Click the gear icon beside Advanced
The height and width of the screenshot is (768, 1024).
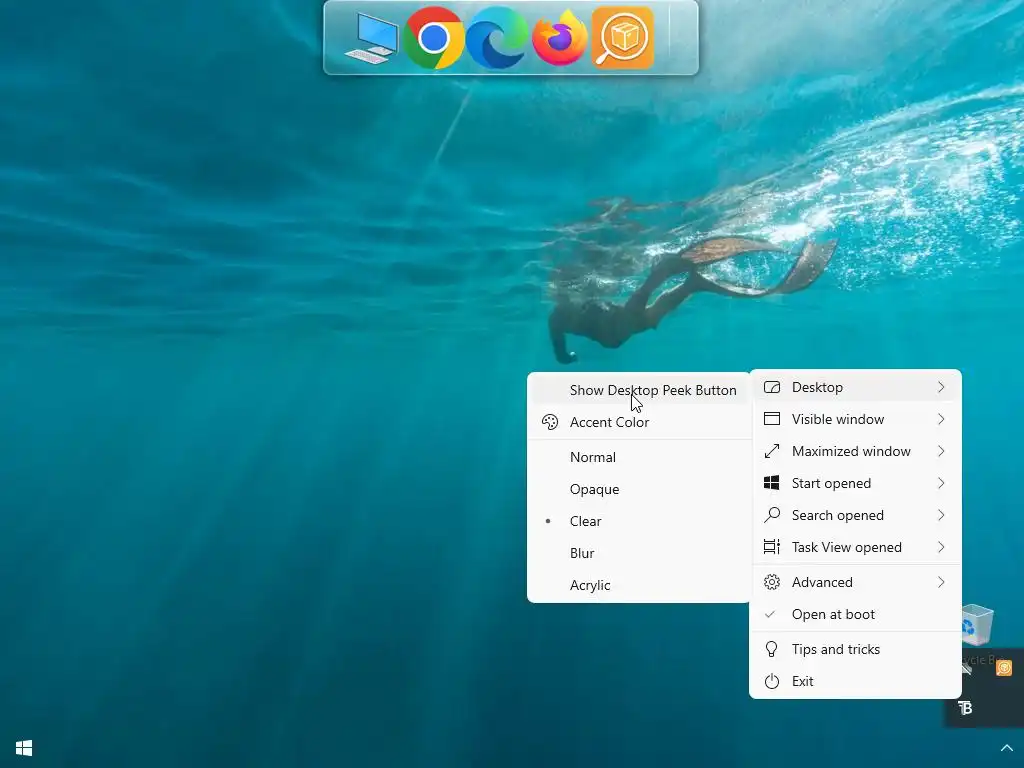(x=772, y=582)
